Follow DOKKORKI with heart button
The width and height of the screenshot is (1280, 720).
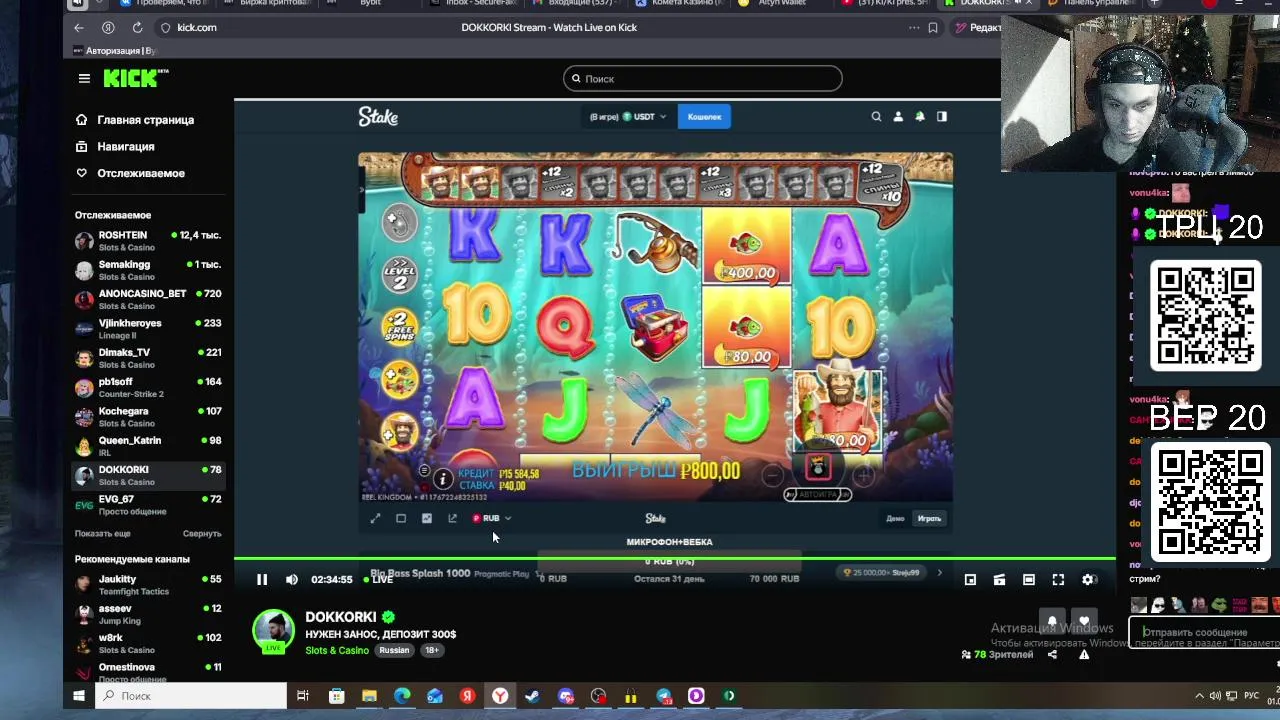point(1084,621)
